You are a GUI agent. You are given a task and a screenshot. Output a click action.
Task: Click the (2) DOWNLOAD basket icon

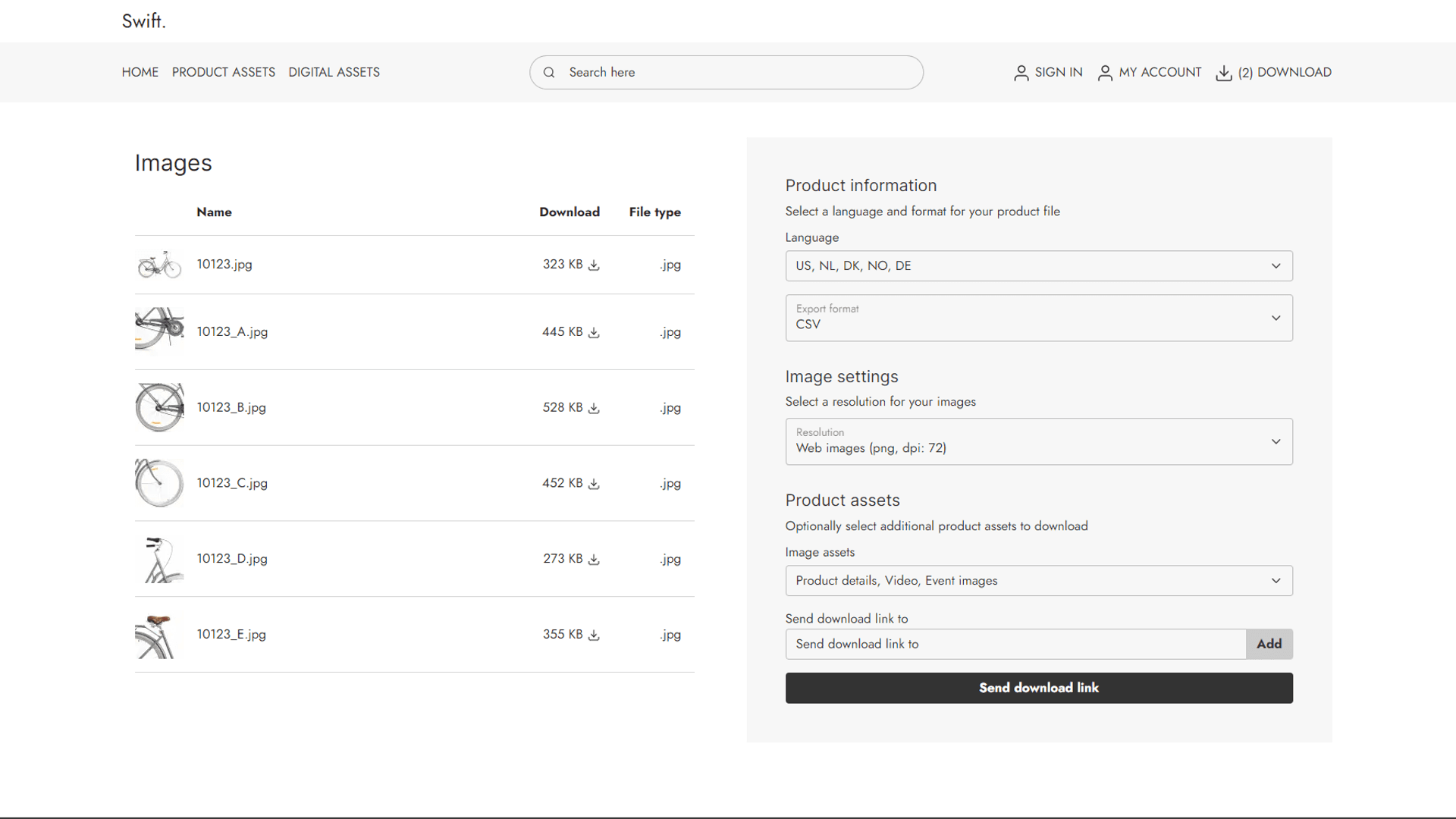pos(1224,72)
